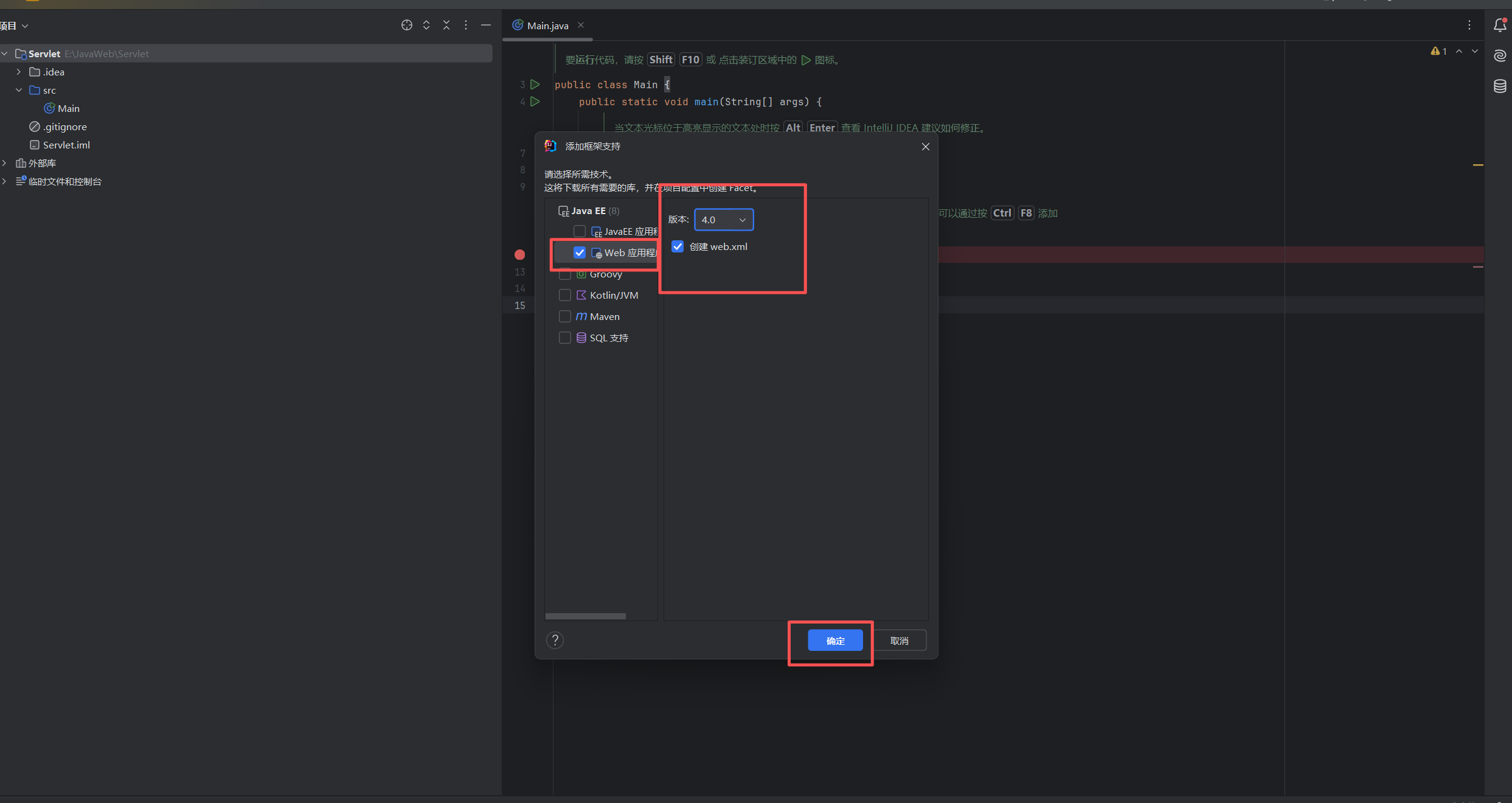Collapse the src folder
The image size is (1512, 803).
coord(19,90)
